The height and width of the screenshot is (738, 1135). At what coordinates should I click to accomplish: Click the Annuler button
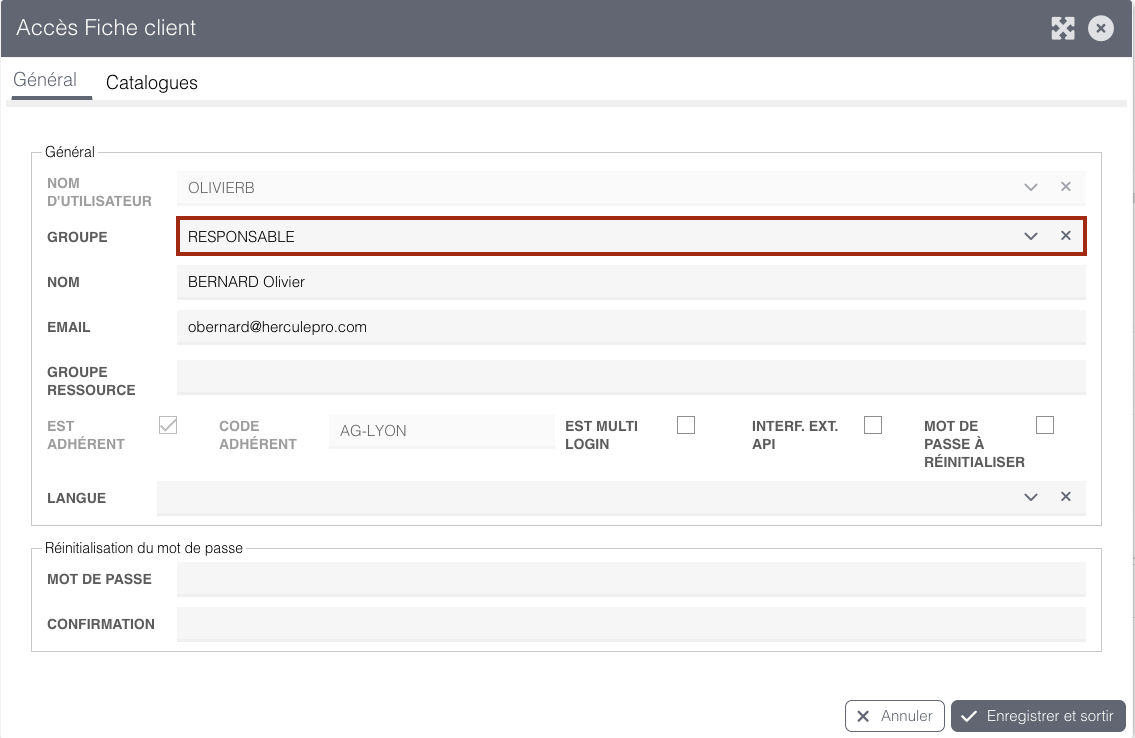(x=895, y=716)
